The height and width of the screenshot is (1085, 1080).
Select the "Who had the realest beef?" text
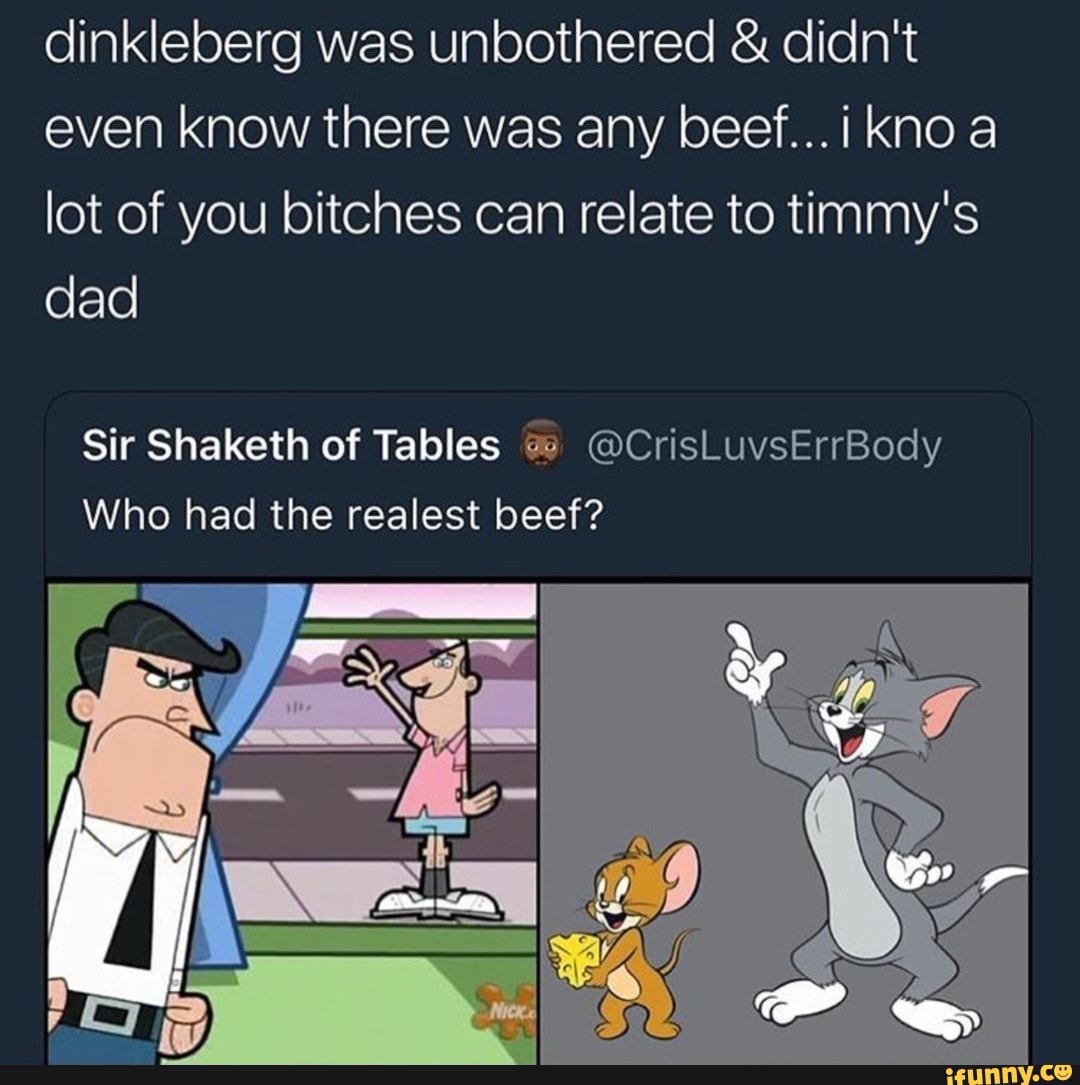coord(346,517)
